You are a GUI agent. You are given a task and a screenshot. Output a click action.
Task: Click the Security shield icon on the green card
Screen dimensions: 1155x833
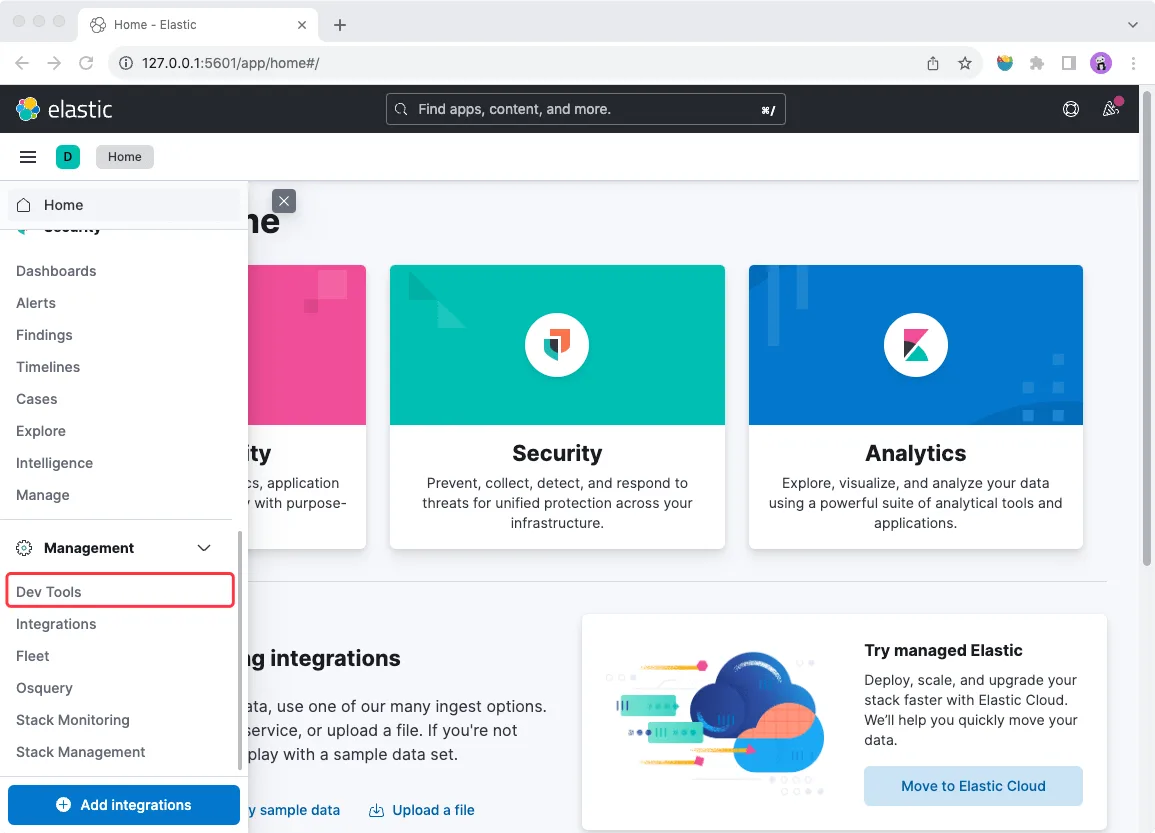[556, 344]
